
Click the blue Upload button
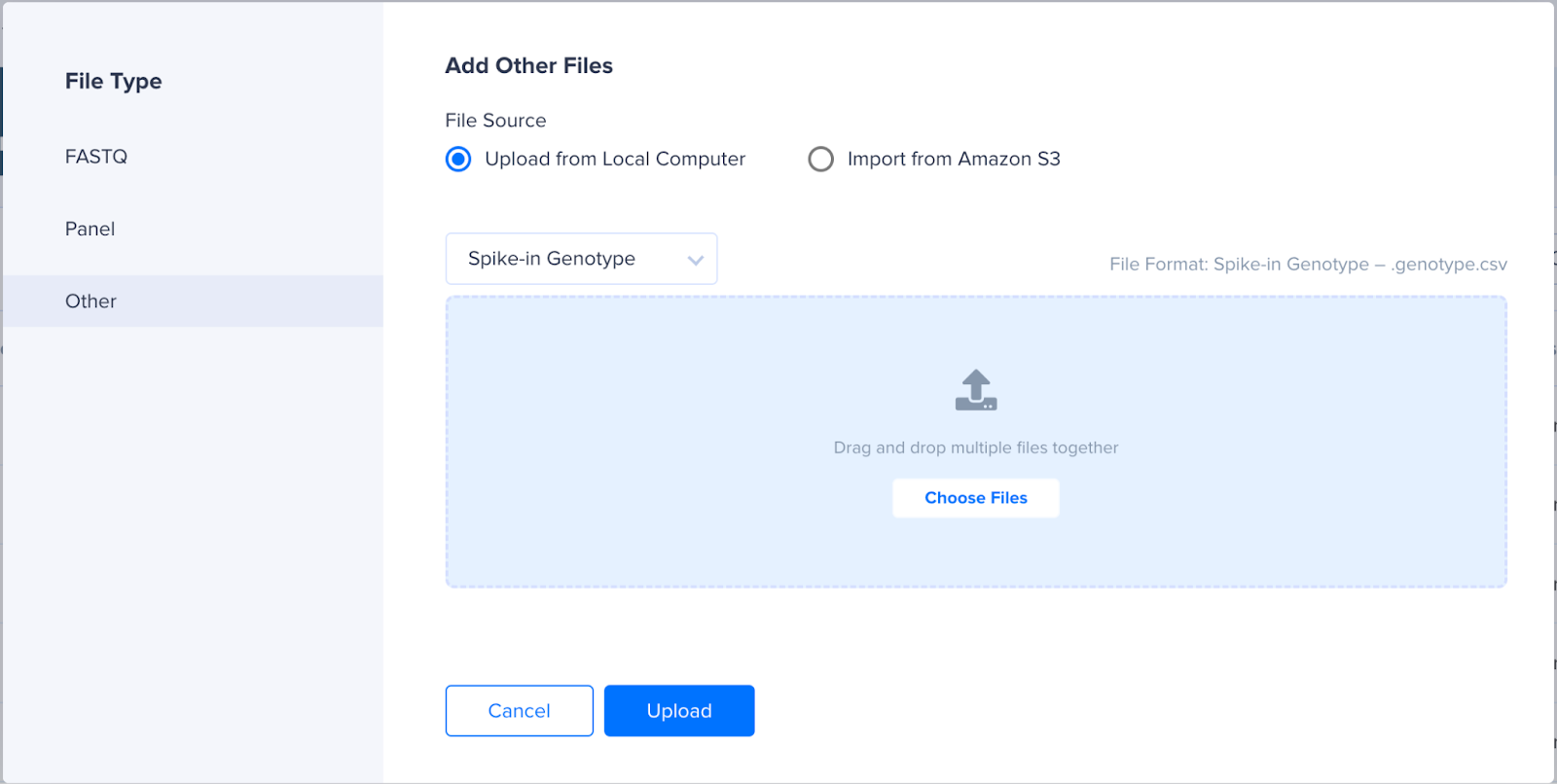click(679, 711)
